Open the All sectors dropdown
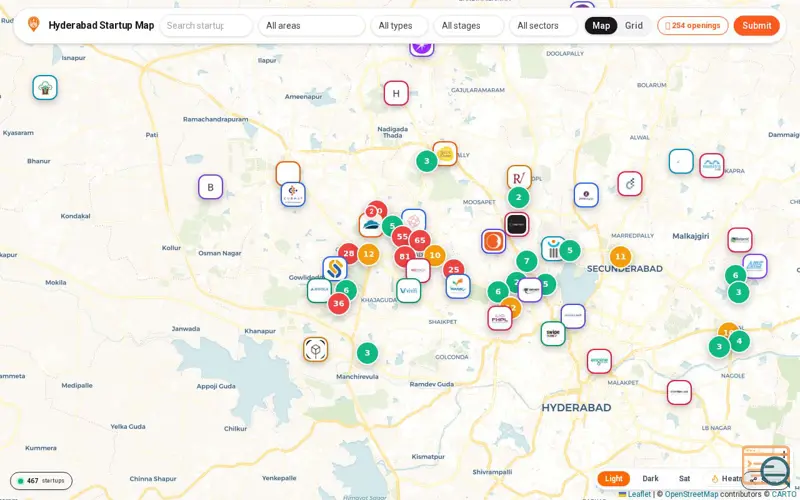The image size is (800, 500). pyautogui.click(x=543, y=26)
